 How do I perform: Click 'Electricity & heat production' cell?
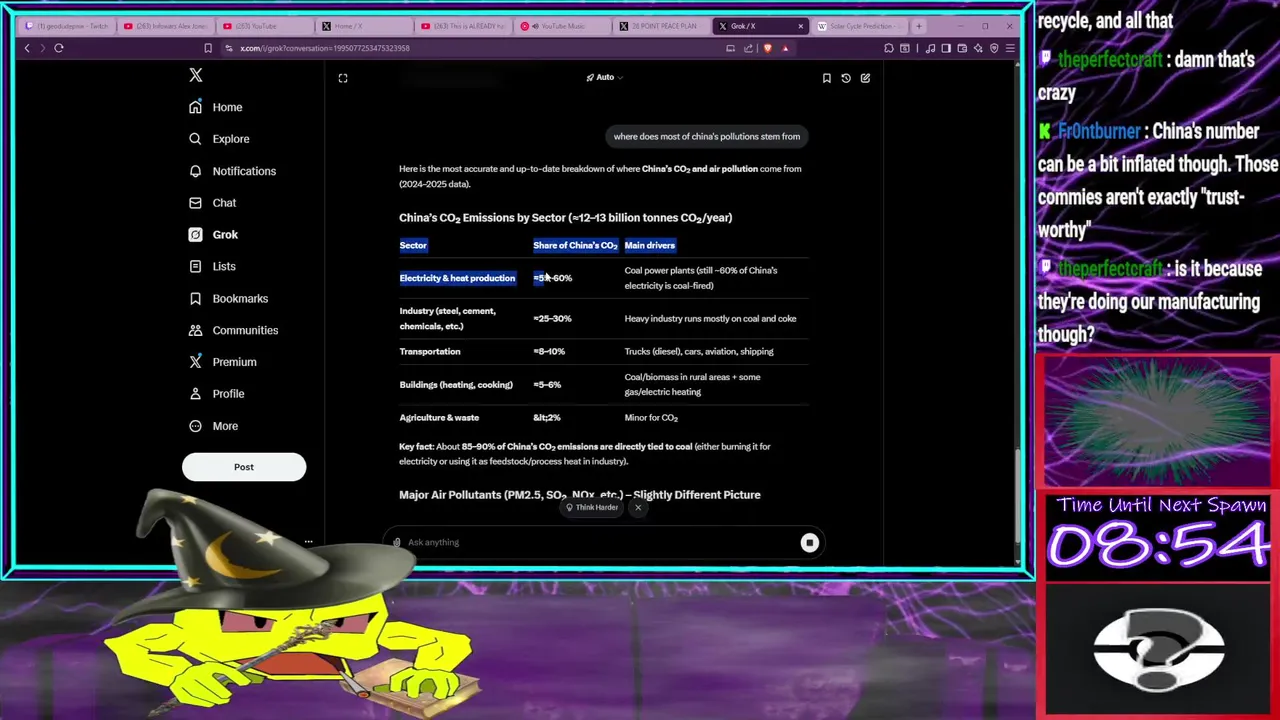(457, 278)
